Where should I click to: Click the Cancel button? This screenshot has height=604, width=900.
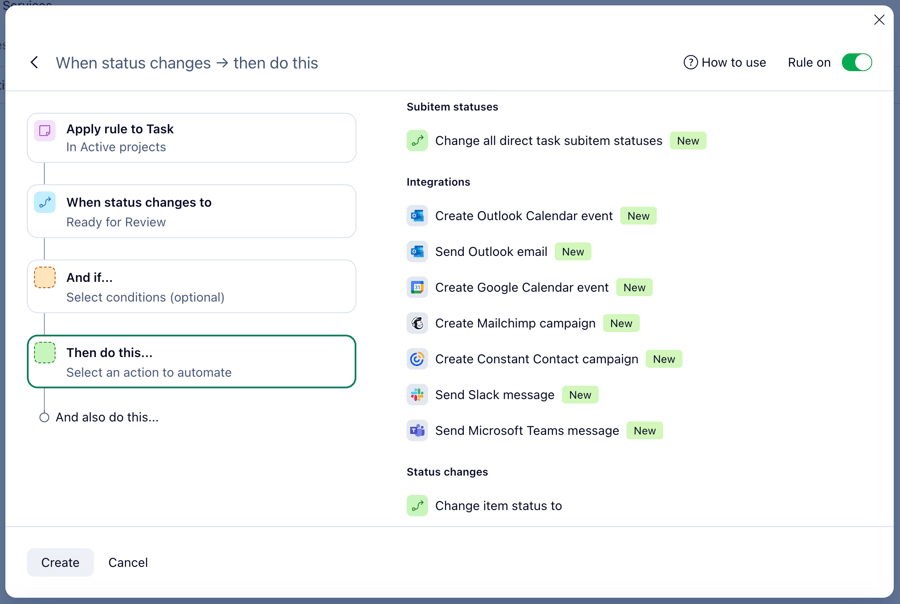128,563
